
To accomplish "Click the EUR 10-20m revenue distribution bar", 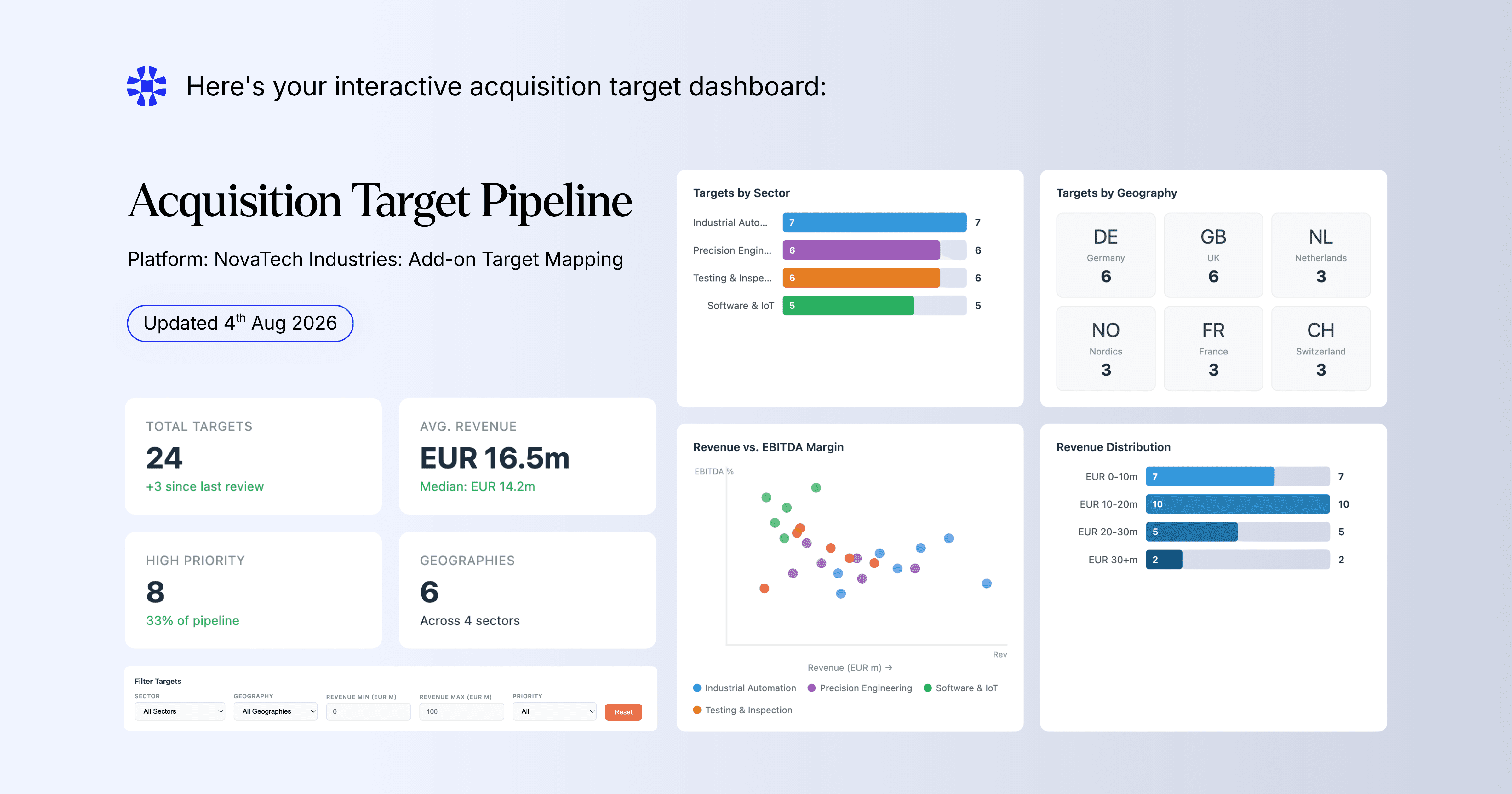I will point(1238,504).
